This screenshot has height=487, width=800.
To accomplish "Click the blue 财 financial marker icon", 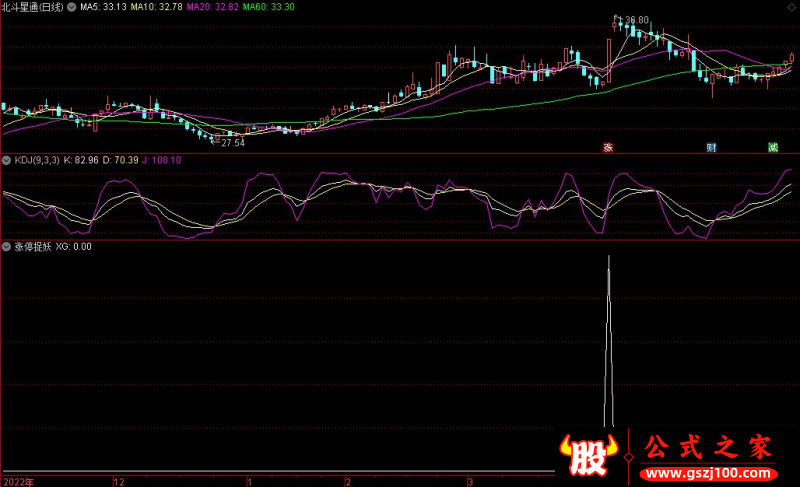I will (711, 147).
